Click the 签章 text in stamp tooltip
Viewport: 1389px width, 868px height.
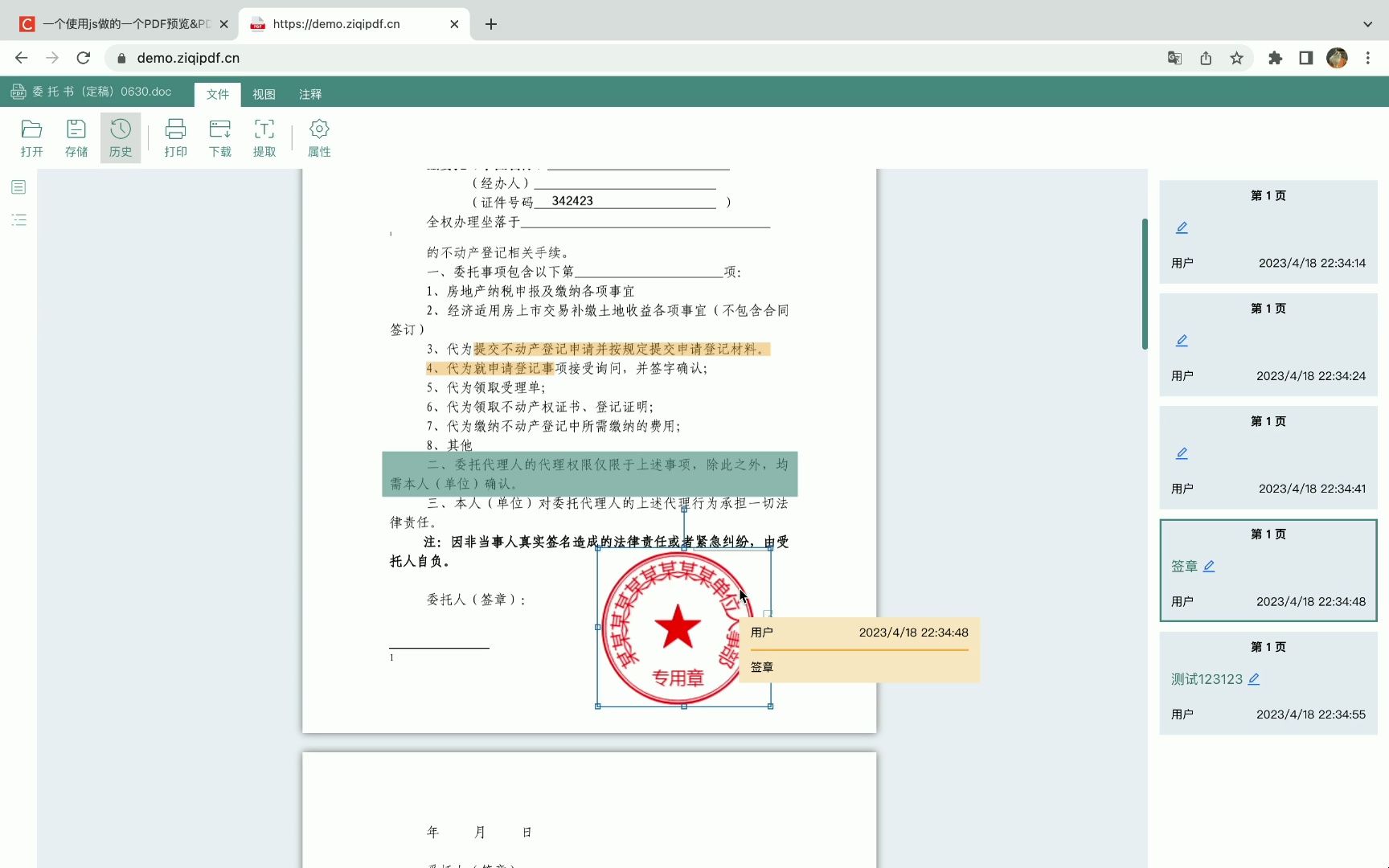pyautogui.click(x=762, y=667)
